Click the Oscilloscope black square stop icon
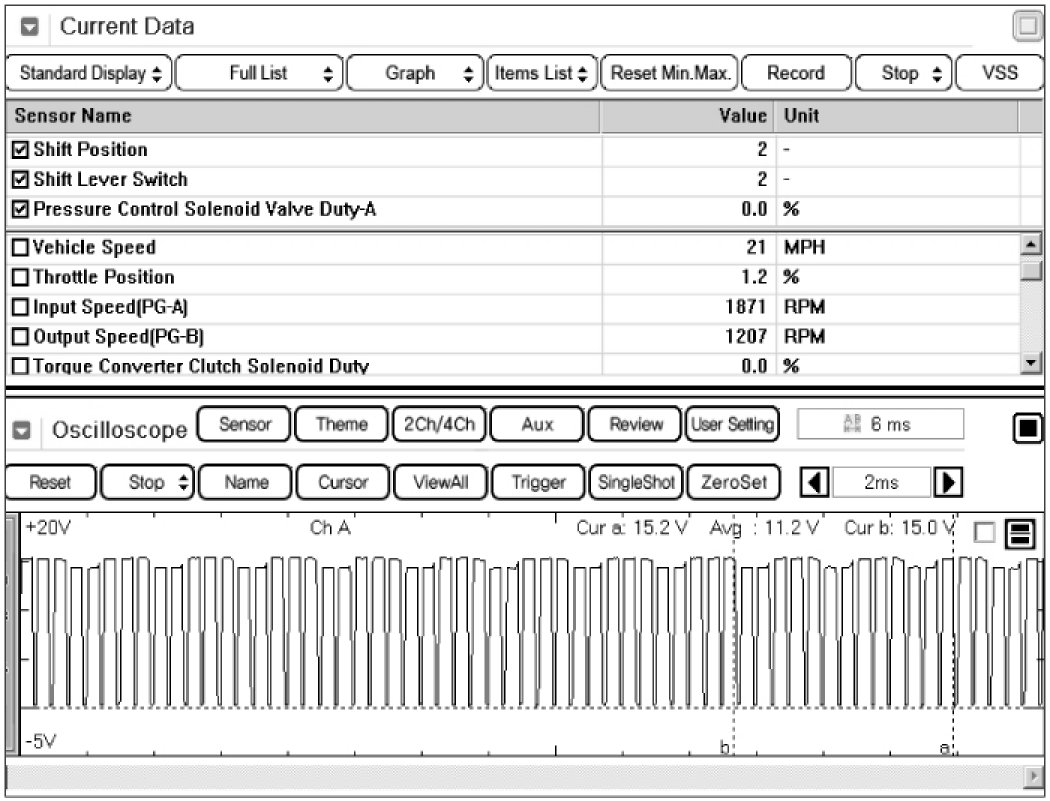1050x801 pixels. pyautogui.click(x=1027, y=430)
